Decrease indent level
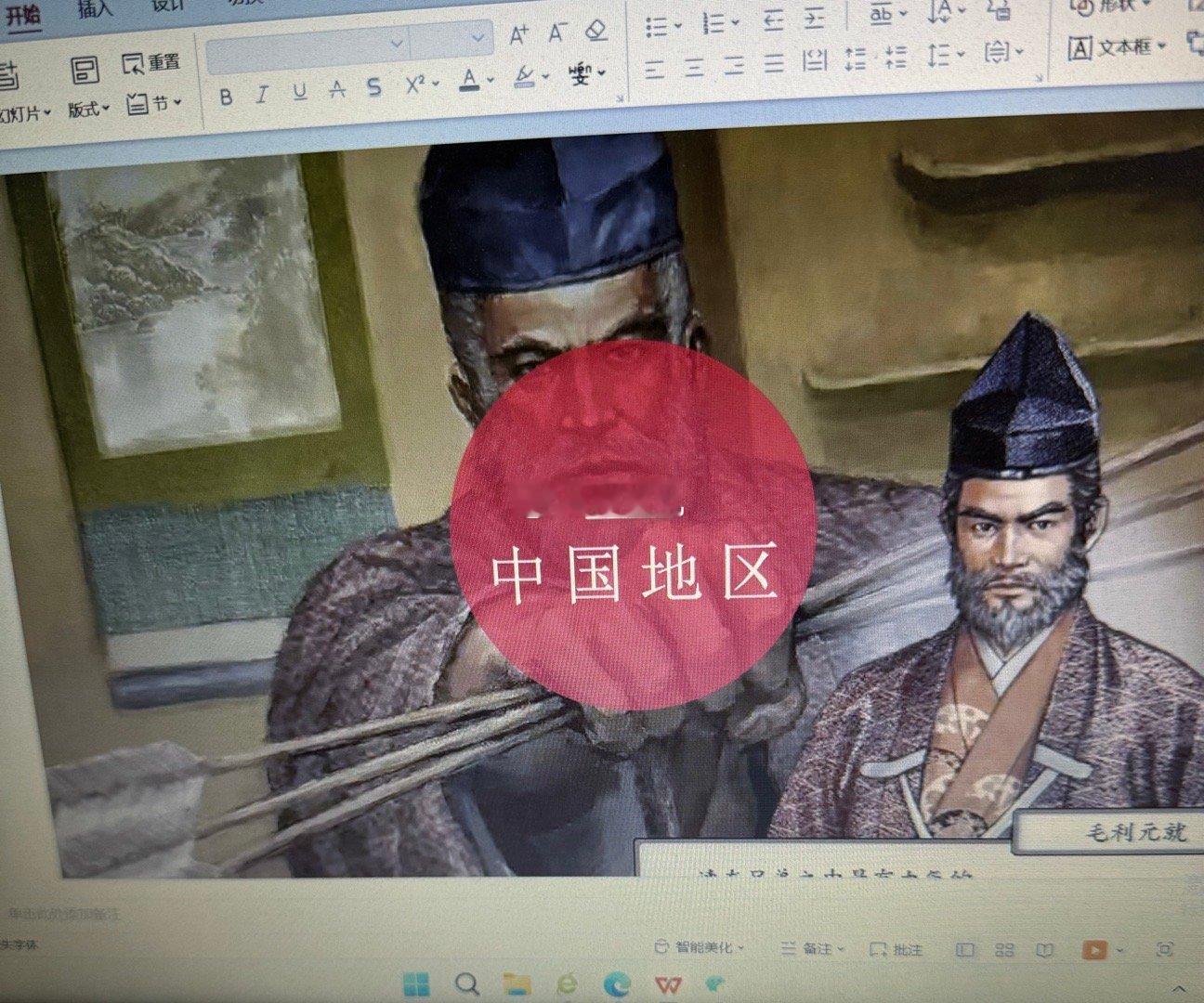Image resolution: width=1204 pixels, height=1003 pixels. click(x=773, y=20)
